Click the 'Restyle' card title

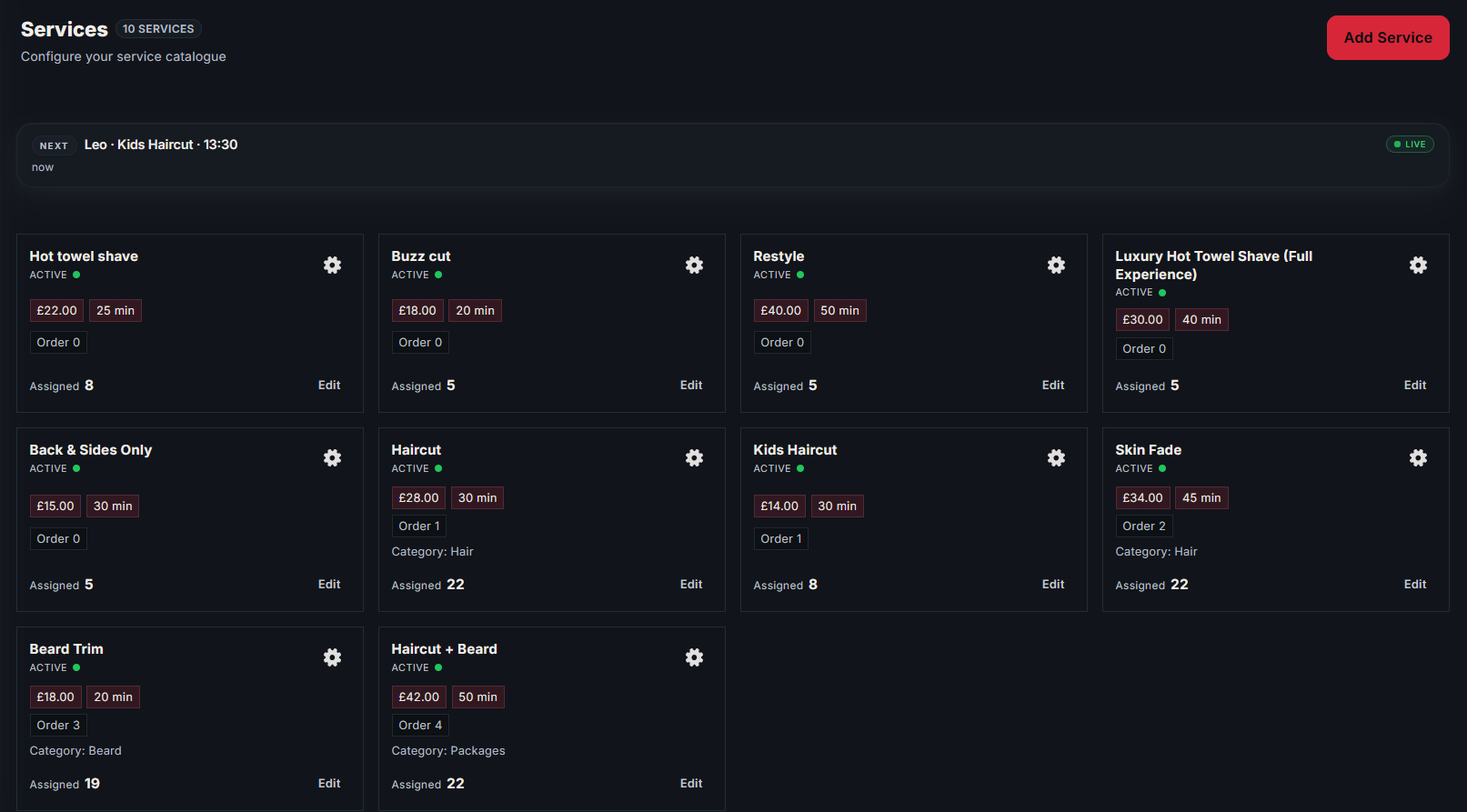tap(779, 256)
